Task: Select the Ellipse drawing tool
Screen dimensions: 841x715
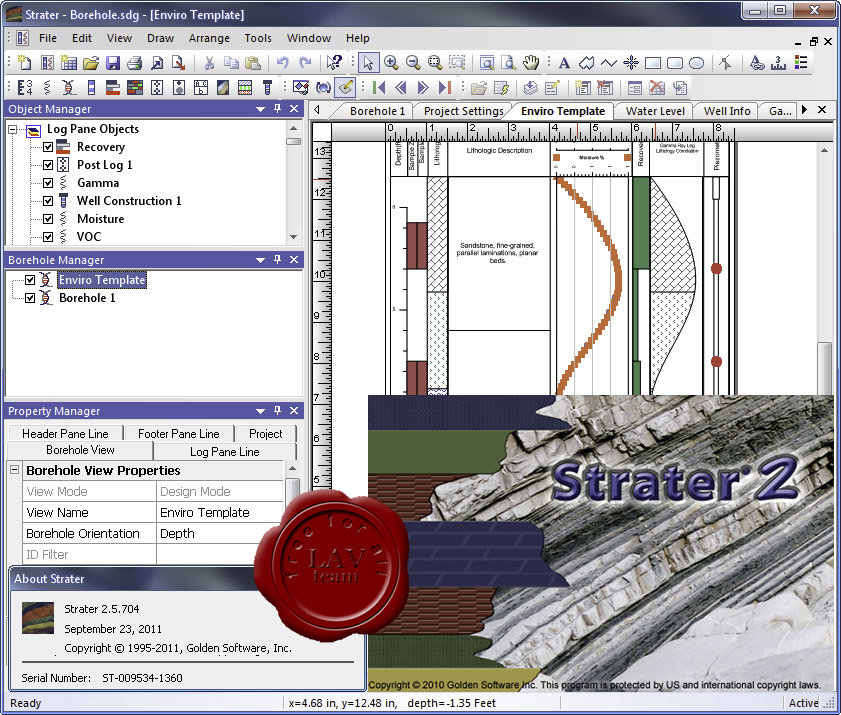Action: pyautogui.click(x=696, y=63)
